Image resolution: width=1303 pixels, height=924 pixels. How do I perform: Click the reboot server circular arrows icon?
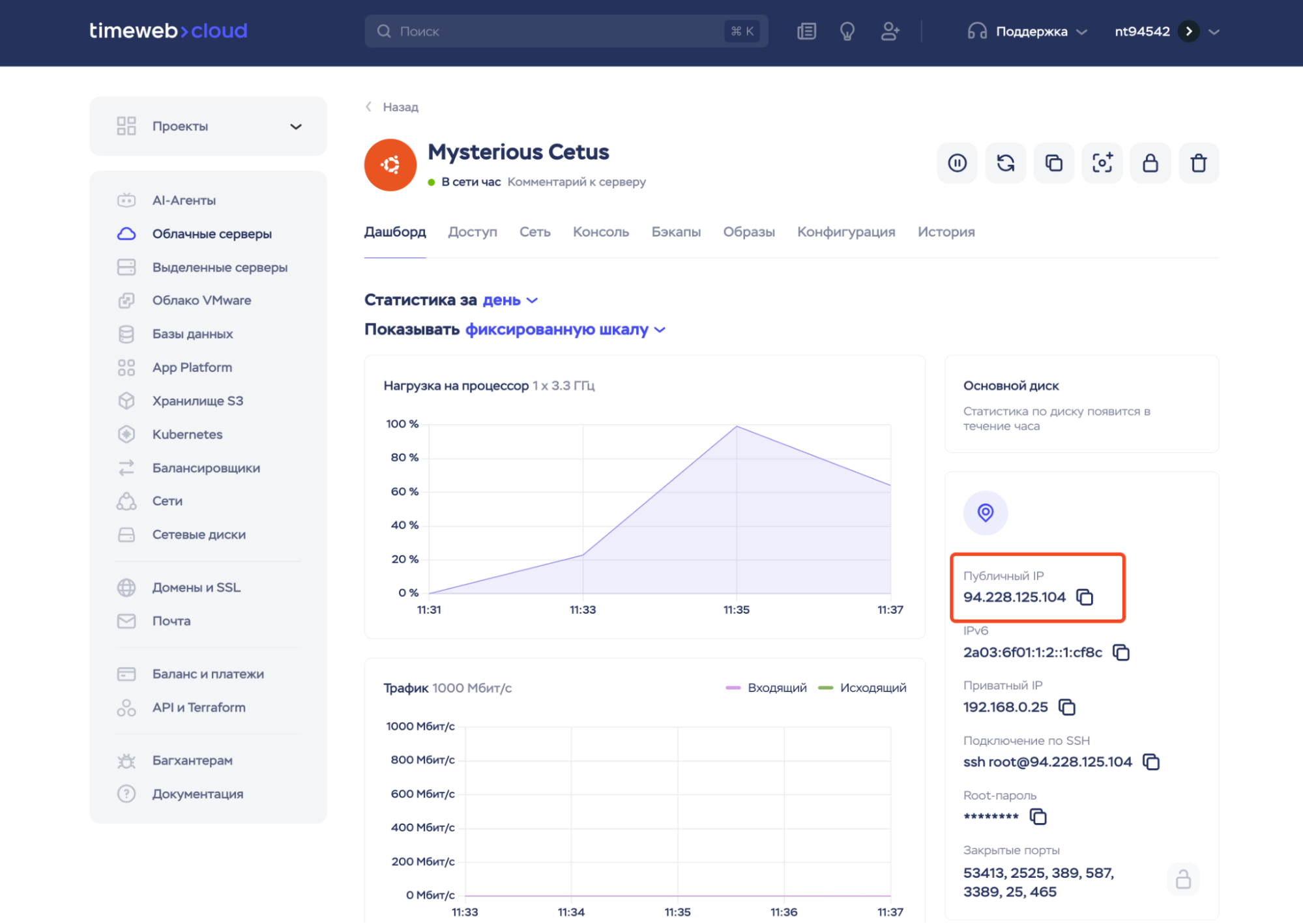tap(1005, 163)
